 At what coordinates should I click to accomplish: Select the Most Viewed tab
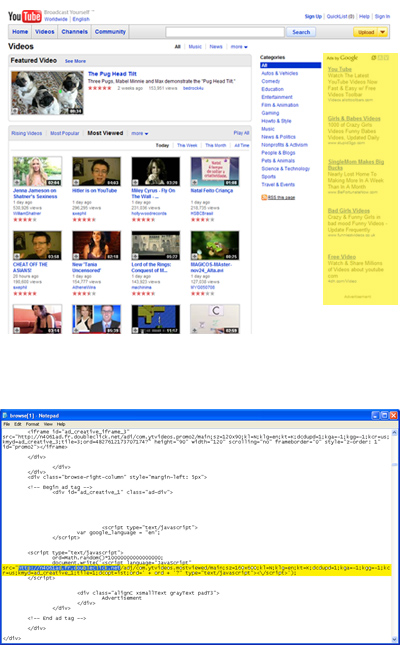tap(105, 133)
